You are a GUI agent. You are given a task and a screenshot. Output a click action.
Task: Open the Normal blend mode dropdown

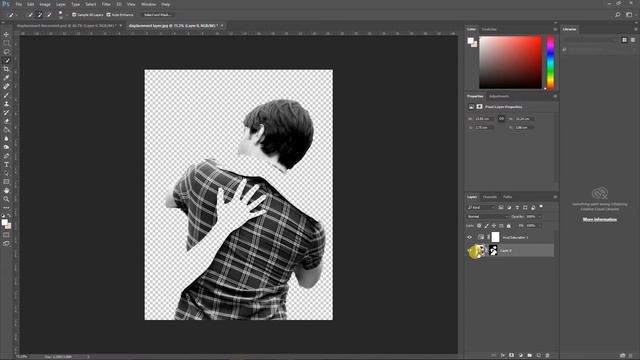click(x=487, y=217)
